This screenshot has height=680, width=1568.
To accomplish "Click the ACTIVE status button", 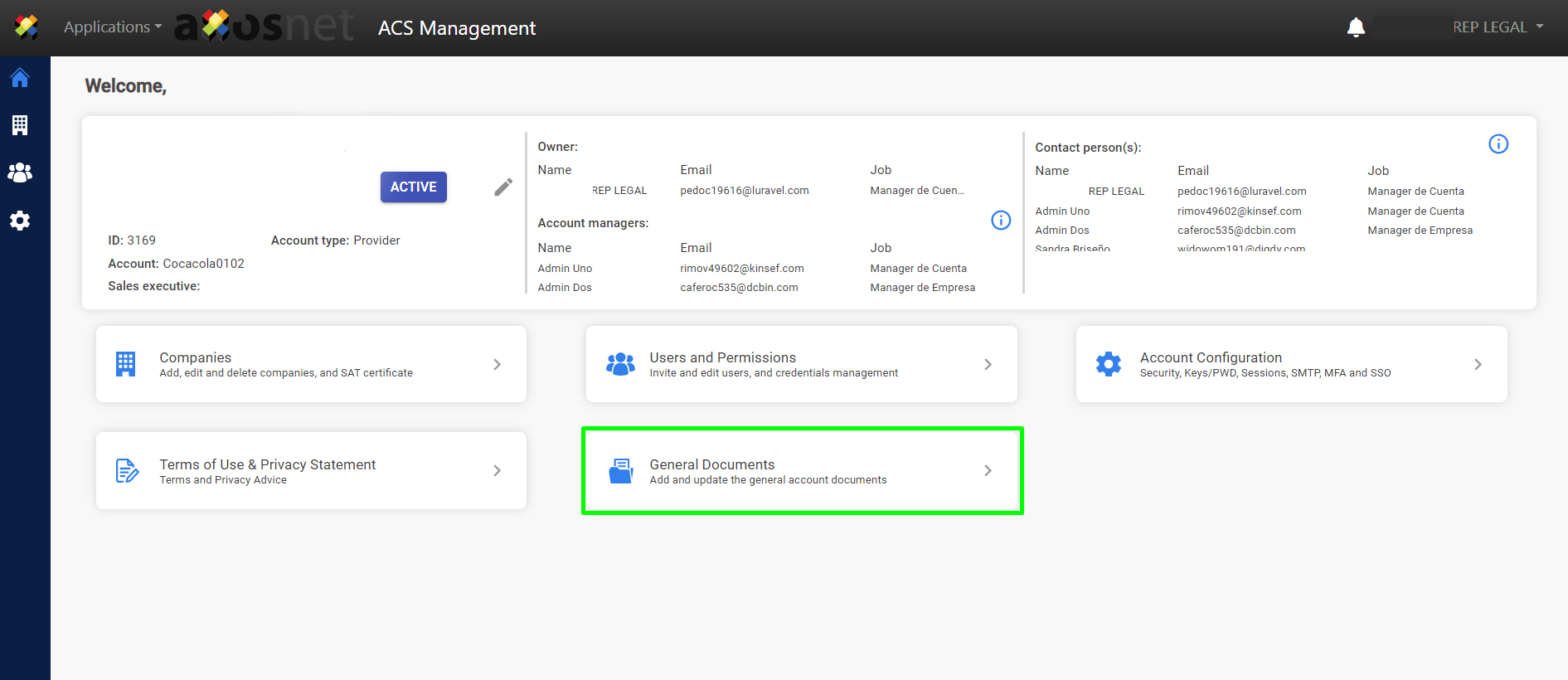I will [413, 187].
